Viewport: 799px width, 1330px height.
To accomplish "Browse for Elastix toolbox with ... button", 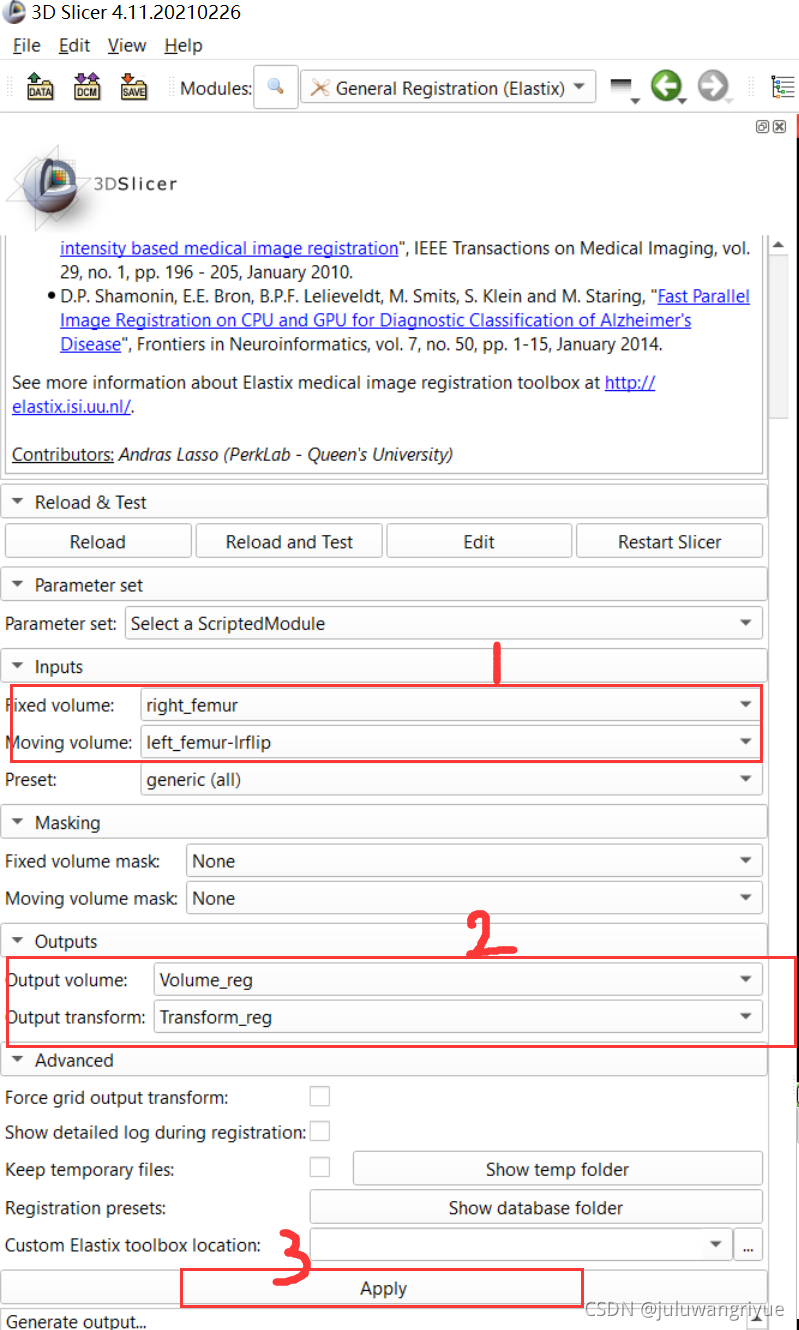I will tap(748, 1245).
